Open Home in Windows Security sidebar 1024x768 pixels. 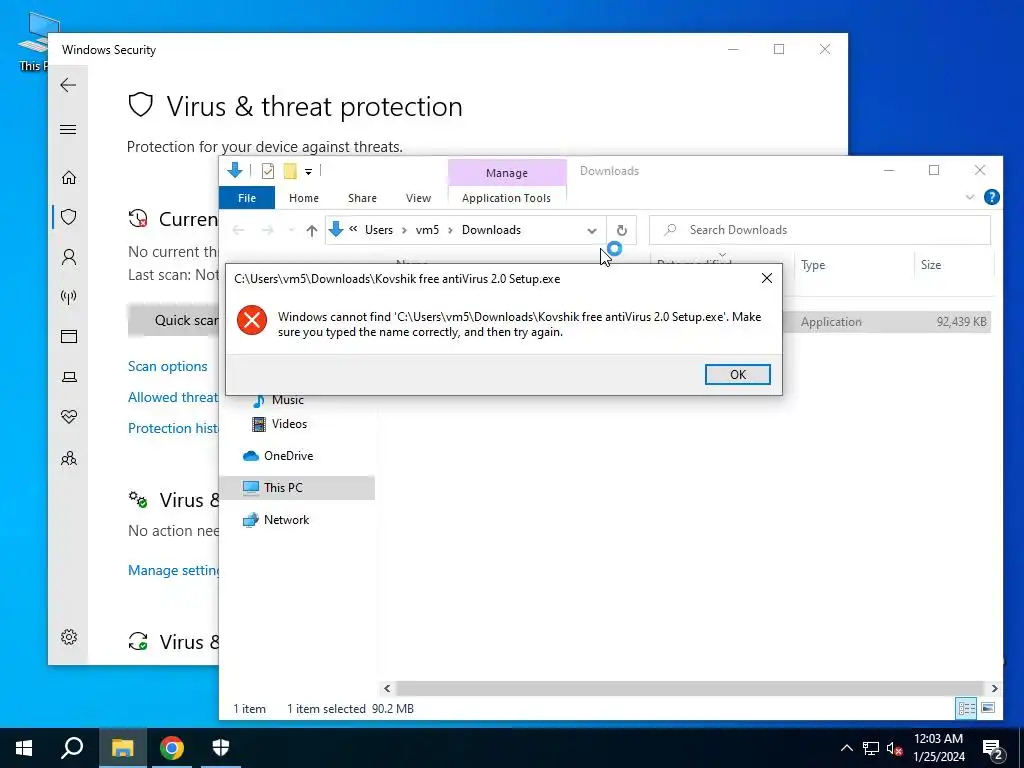69,178
